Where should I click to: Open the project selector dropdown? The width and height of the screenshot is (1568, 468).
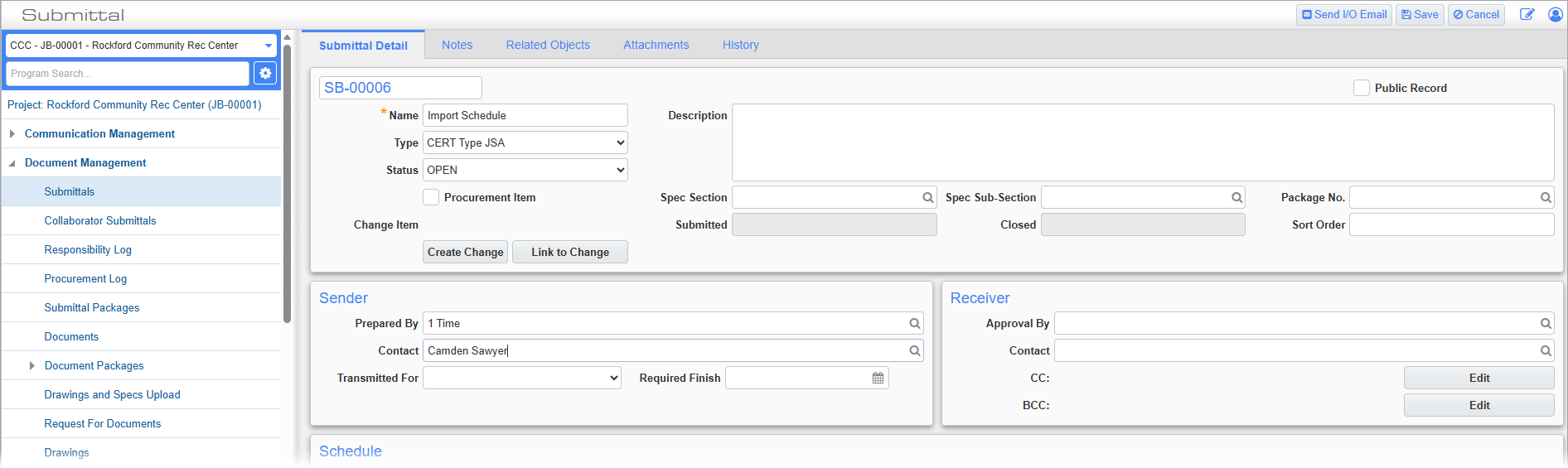coord(142,46)
